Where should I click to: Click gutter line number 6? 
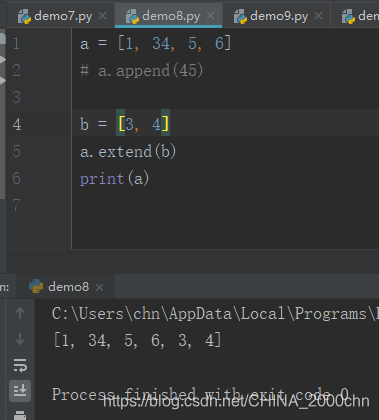point(17,178)
